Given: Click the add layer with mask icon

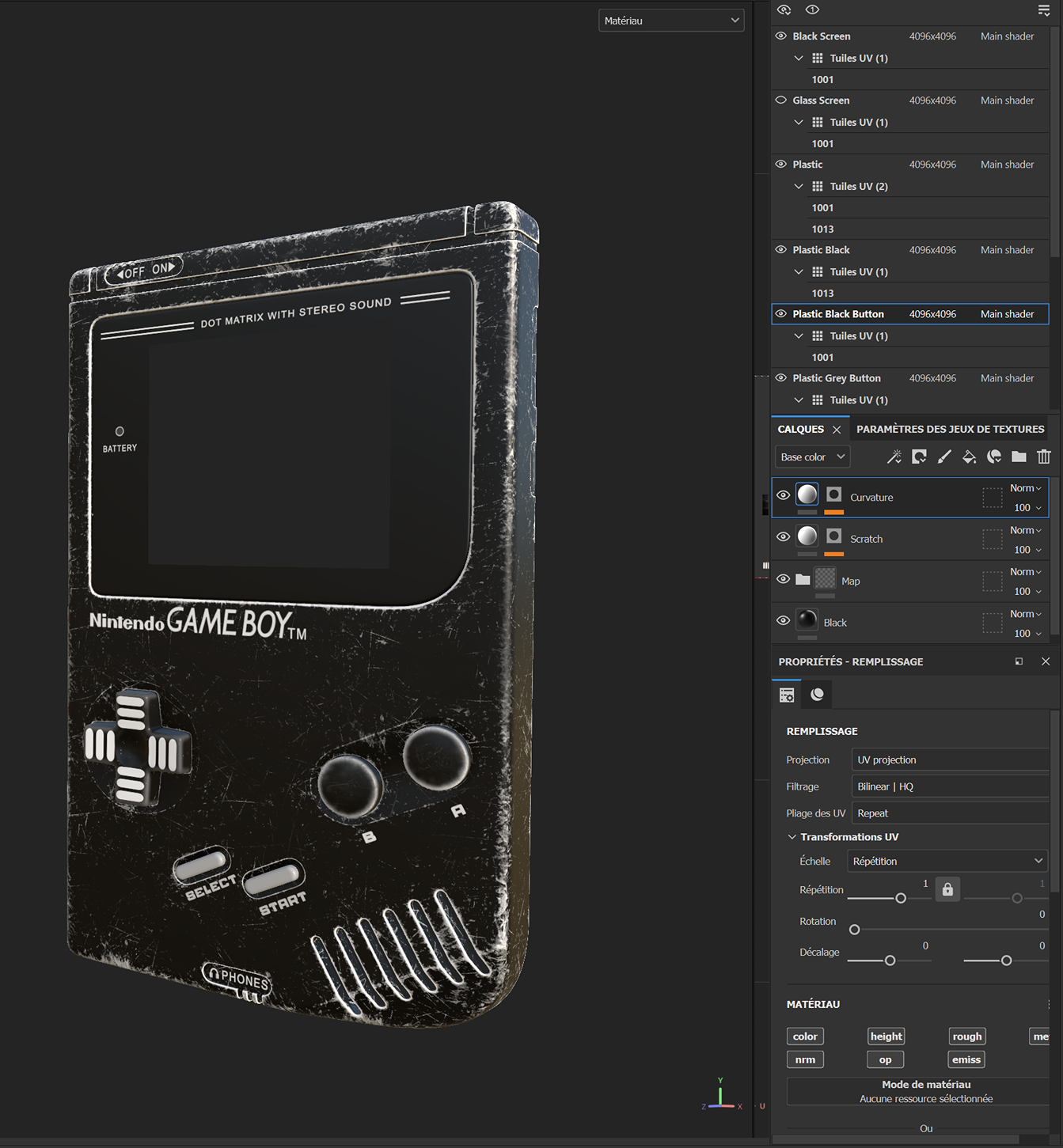Looking at the screenshot, I should point(919,457).
